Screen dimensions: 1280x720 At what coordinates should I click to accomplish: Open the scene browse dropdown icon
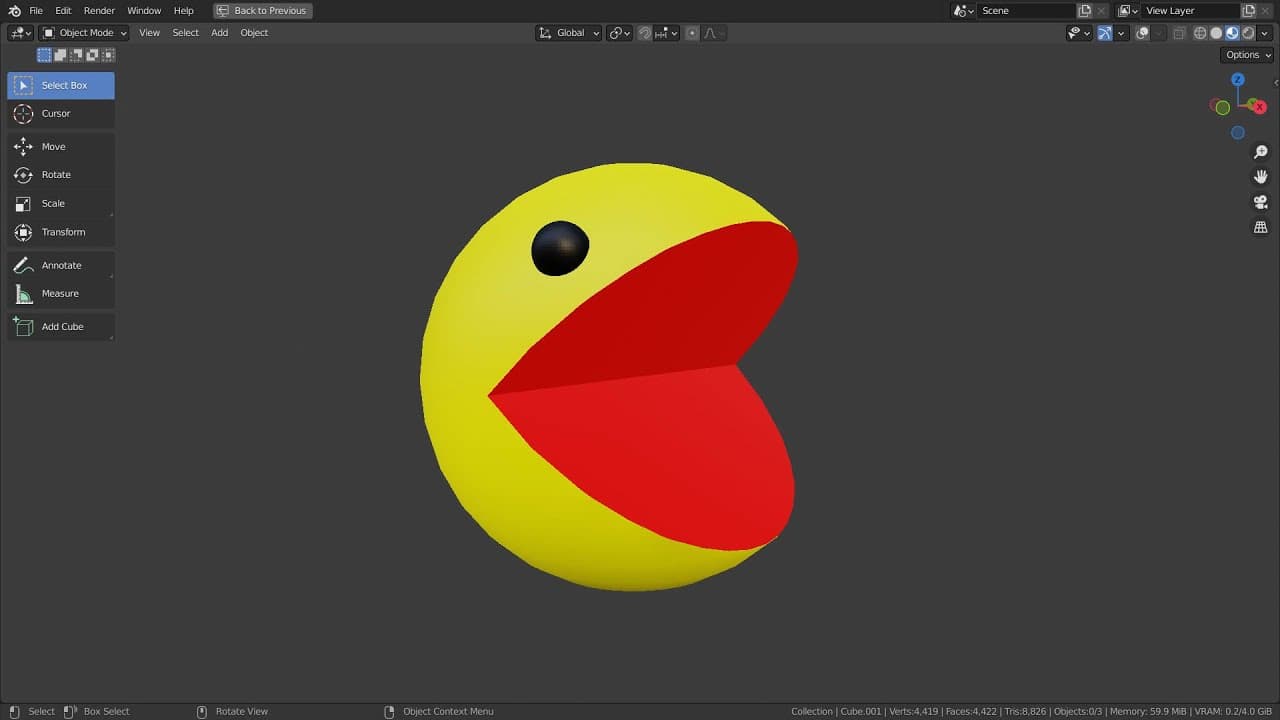click(x=964, y=10)
